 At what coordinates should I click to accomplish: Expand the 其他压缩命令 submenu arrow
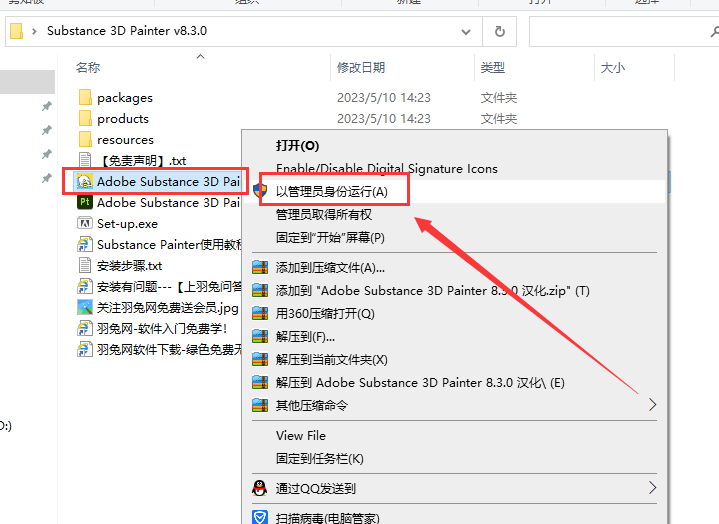tap(653, 405)
